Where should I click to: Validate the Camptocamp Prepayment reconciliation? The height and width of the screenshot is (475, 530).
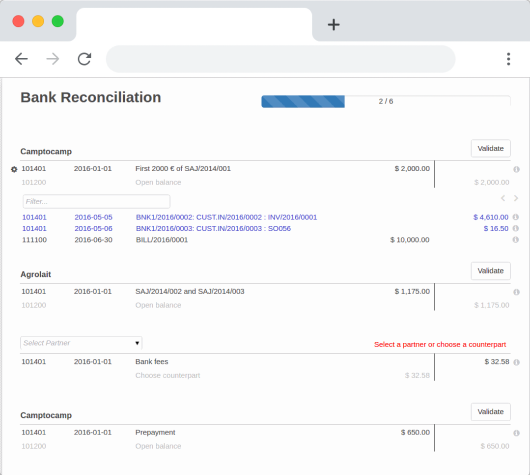[490, 412]
